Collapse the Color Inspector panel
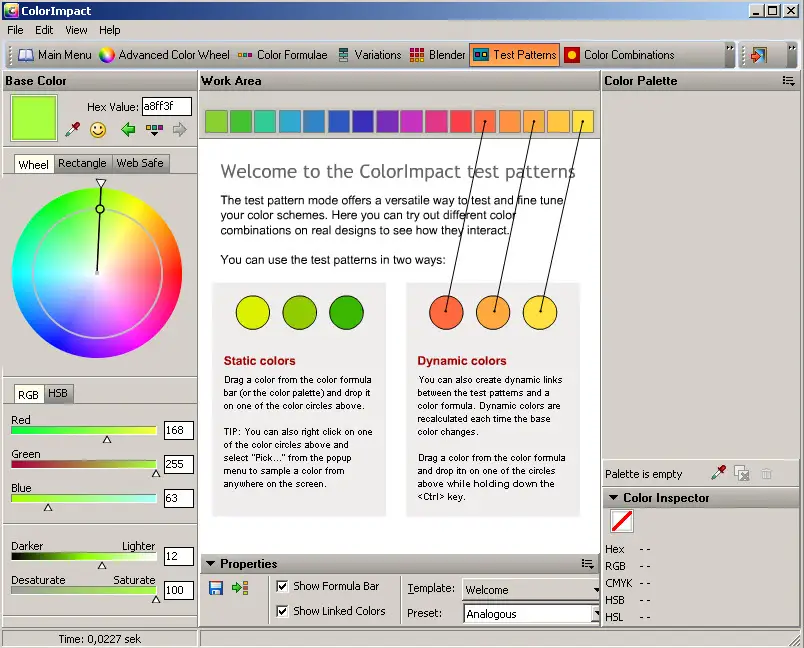 [x=613, y=497]
